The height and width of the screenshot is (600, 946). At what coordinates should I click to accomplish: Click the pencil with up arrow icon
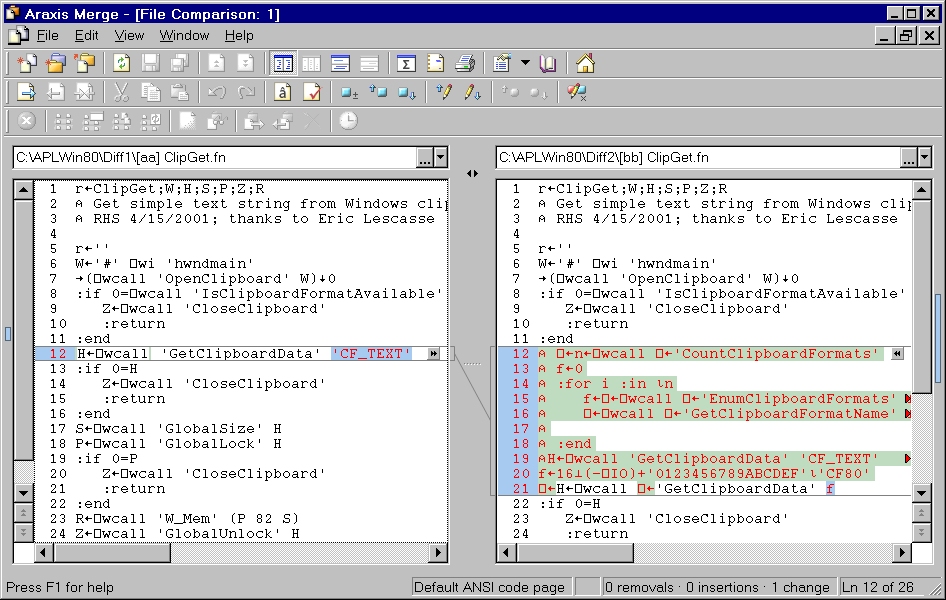tap(445, 92)
